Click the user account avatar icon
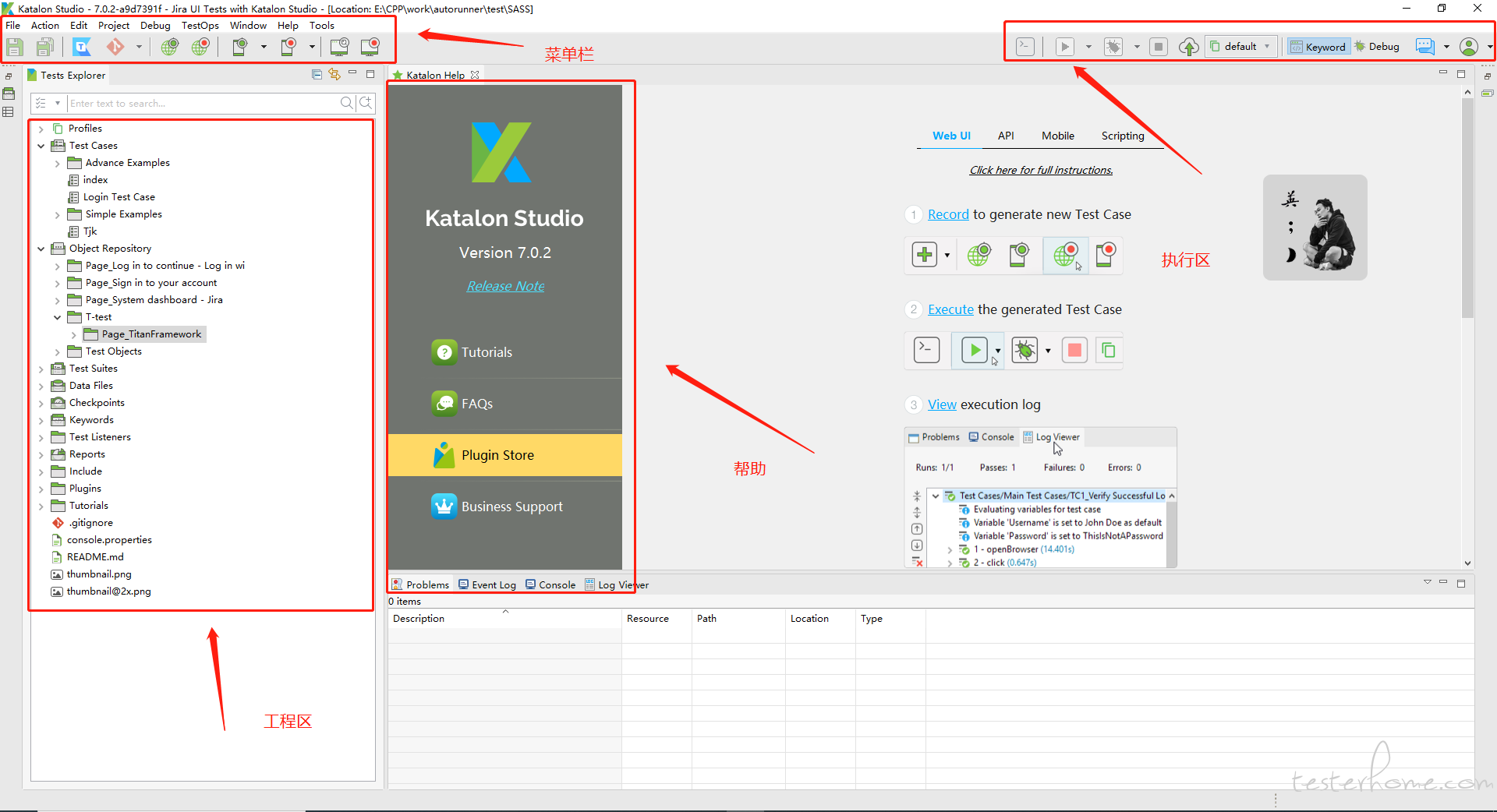The width and height of the screenshot is (1497, 812). click(1469, 47)
